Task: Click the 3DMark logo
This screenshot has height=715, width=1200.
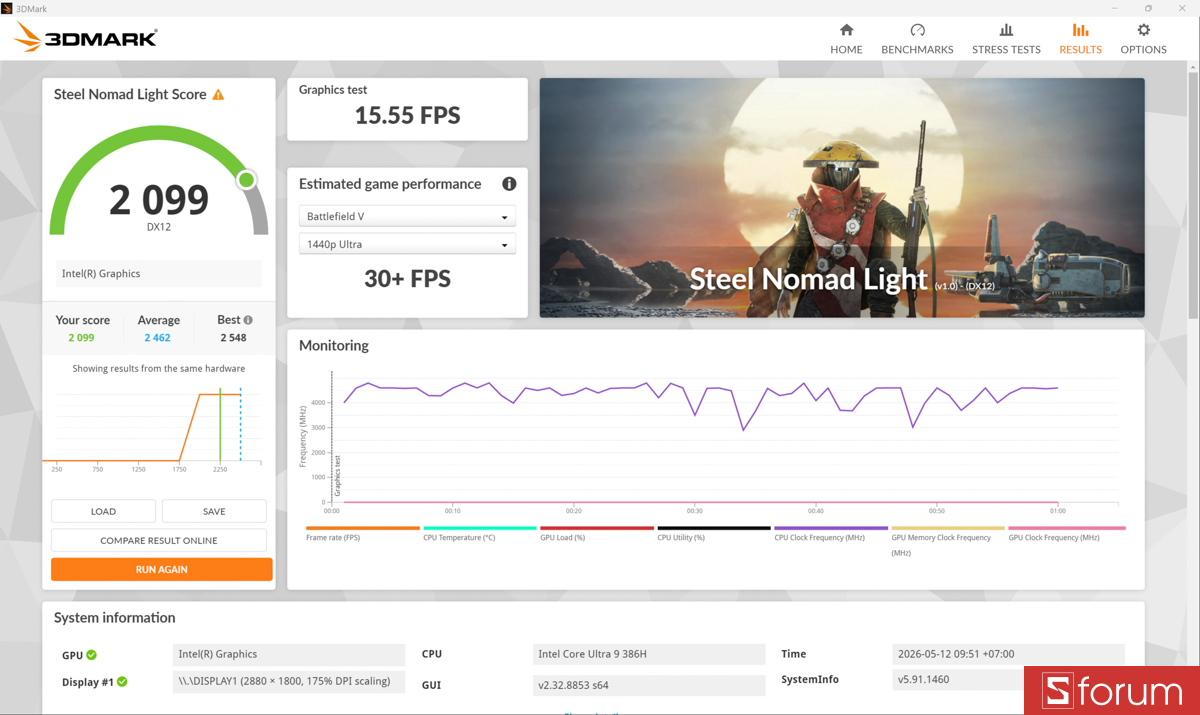Action: [85, 38]
